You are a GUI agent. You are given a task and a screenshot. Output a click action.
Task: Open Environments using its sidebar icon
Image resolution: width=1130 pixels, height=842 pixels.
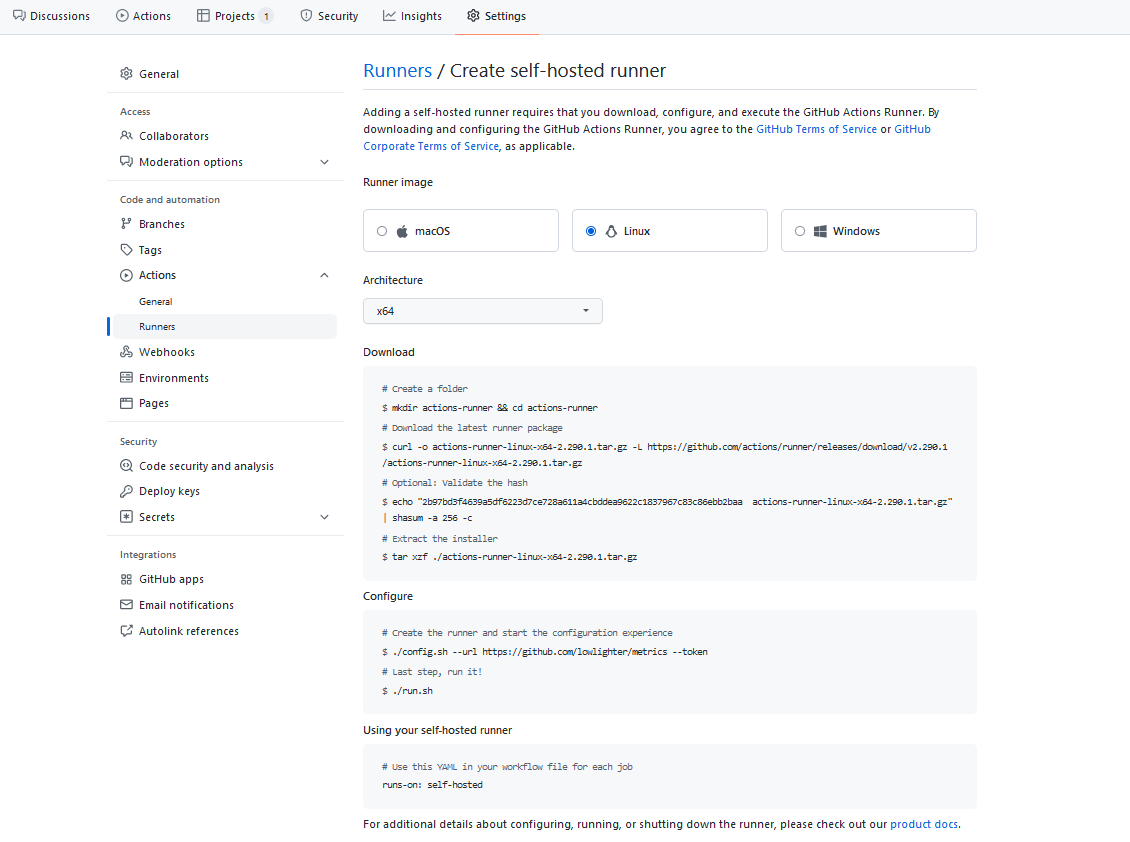127,377
